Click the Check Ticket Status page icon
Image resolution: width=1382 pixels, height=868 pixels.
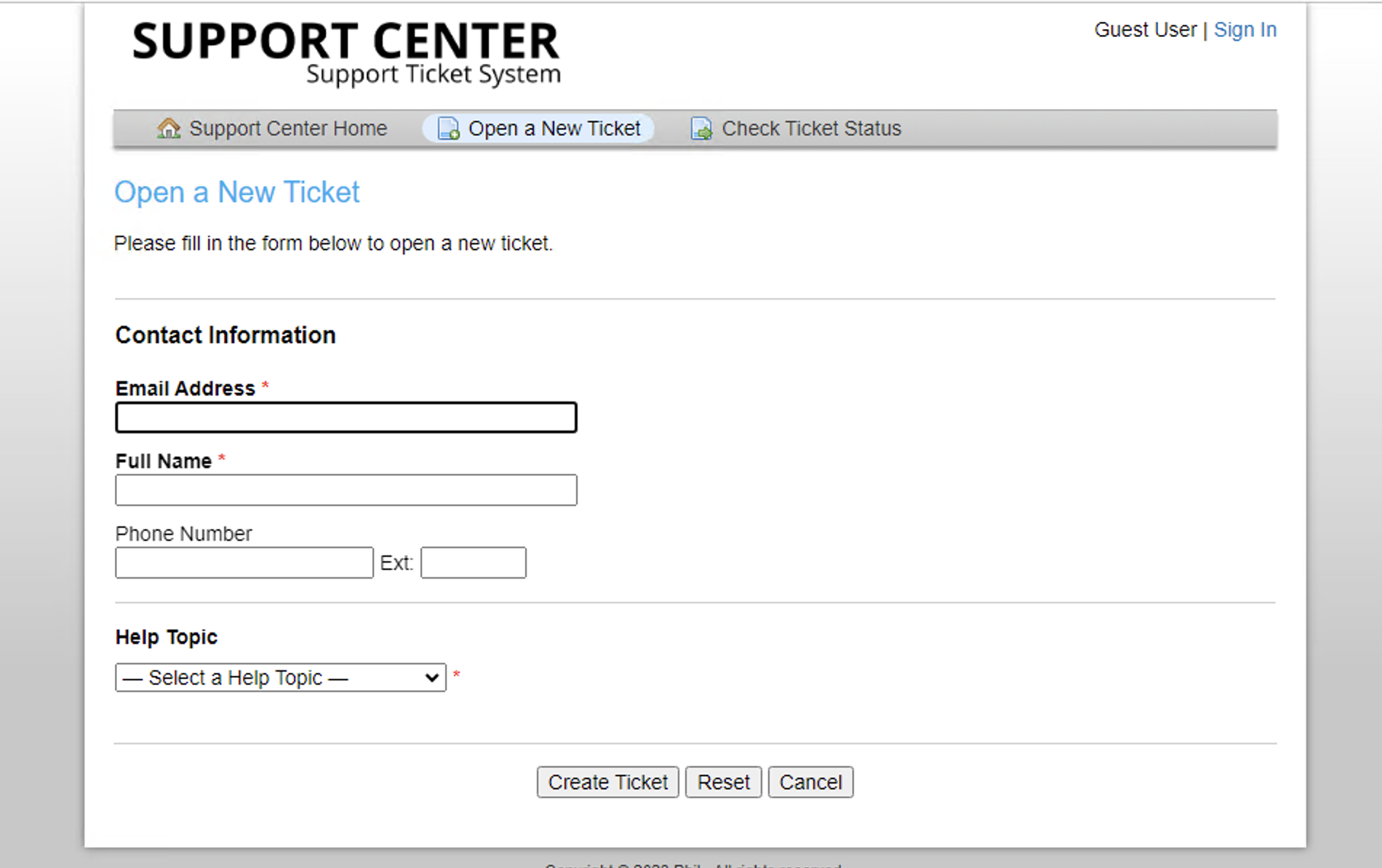[700, 128]
